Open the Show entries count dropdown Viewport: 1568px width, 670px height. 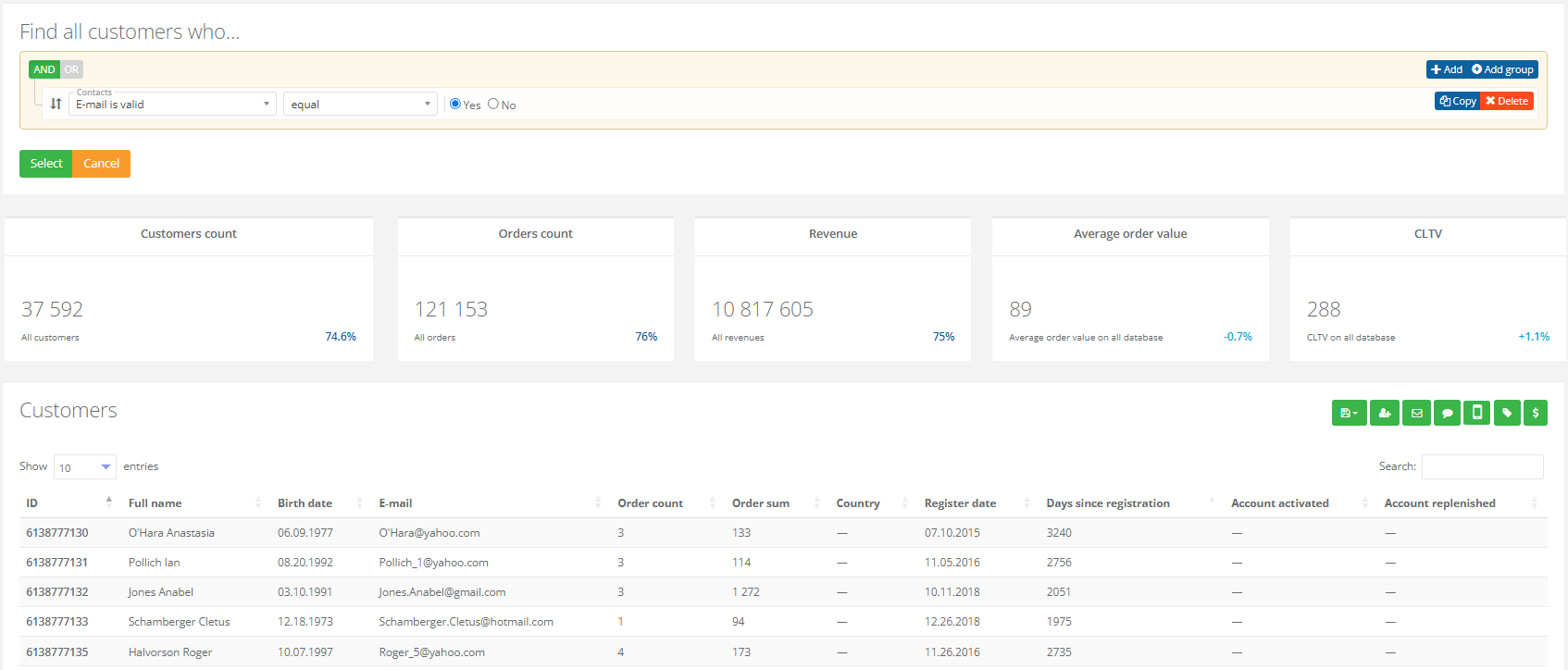click(x=85, y=466)
